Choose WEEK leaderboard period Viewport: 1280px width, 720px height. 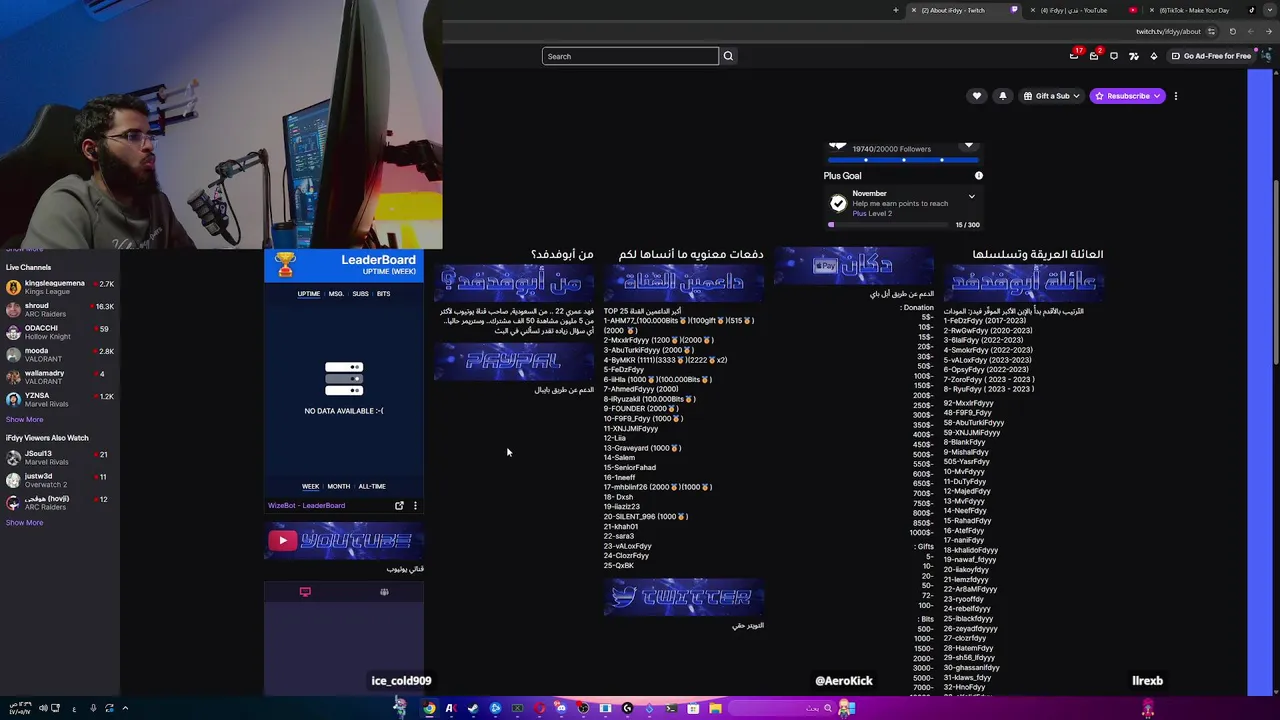pyautogui.click(x=311, y=487)
